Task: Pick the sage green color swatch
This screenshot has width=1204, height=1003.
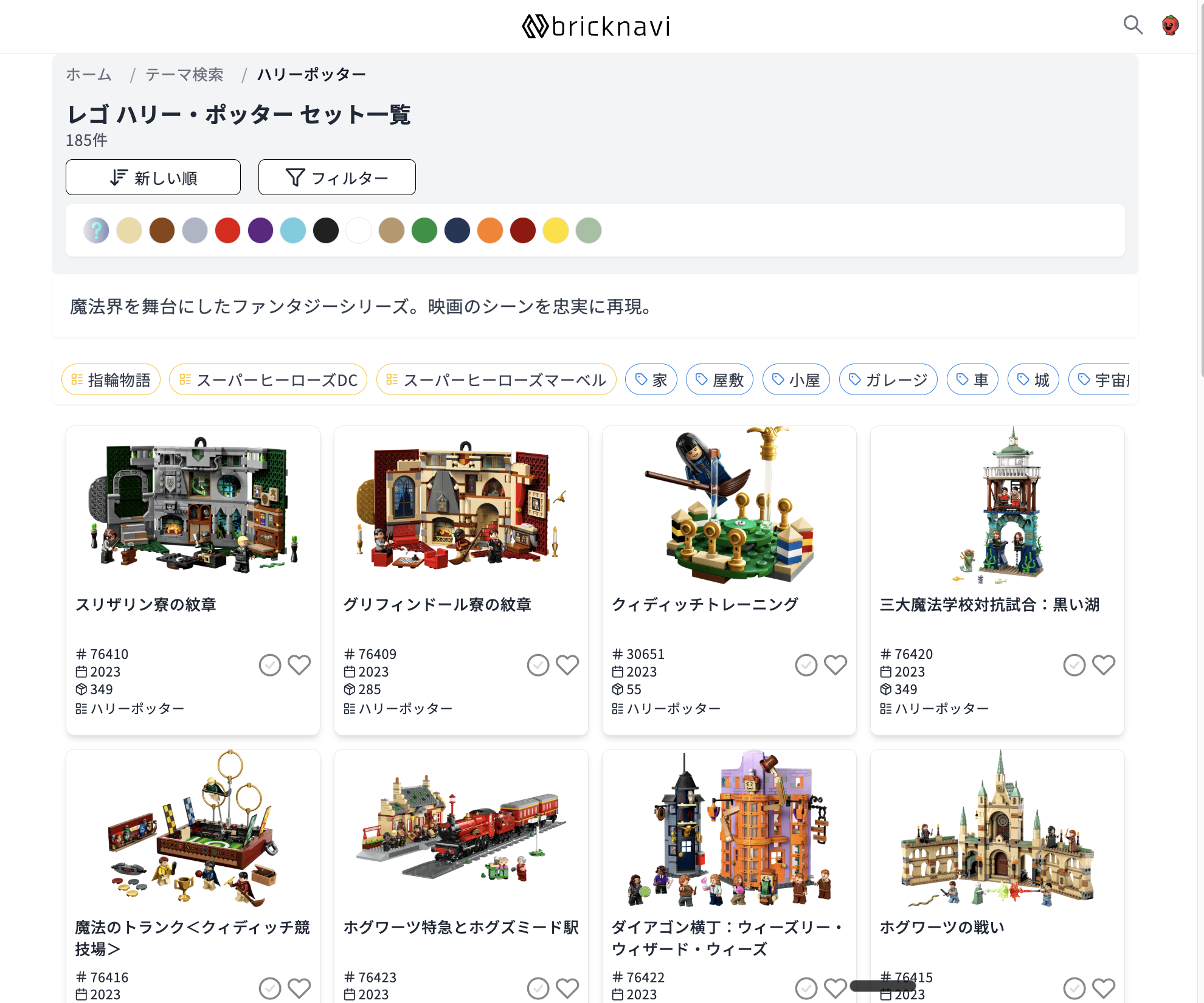Action: (x=589, y=230)
